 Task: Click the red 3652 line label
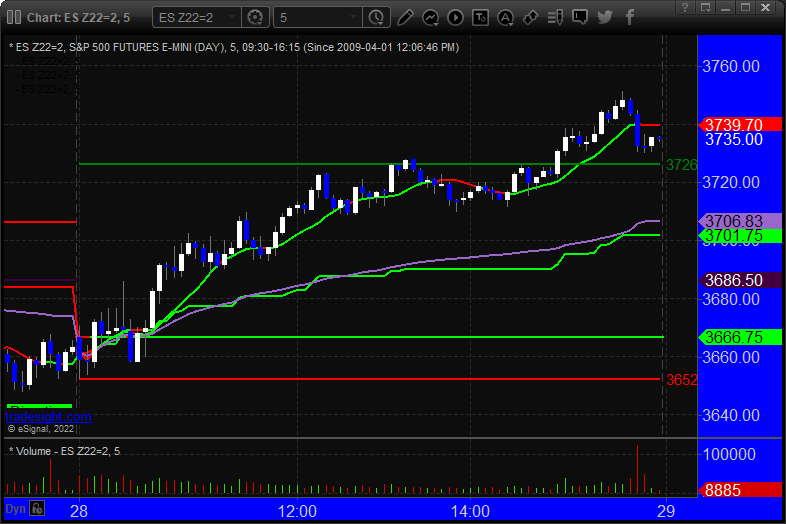[x=681, y=380]
